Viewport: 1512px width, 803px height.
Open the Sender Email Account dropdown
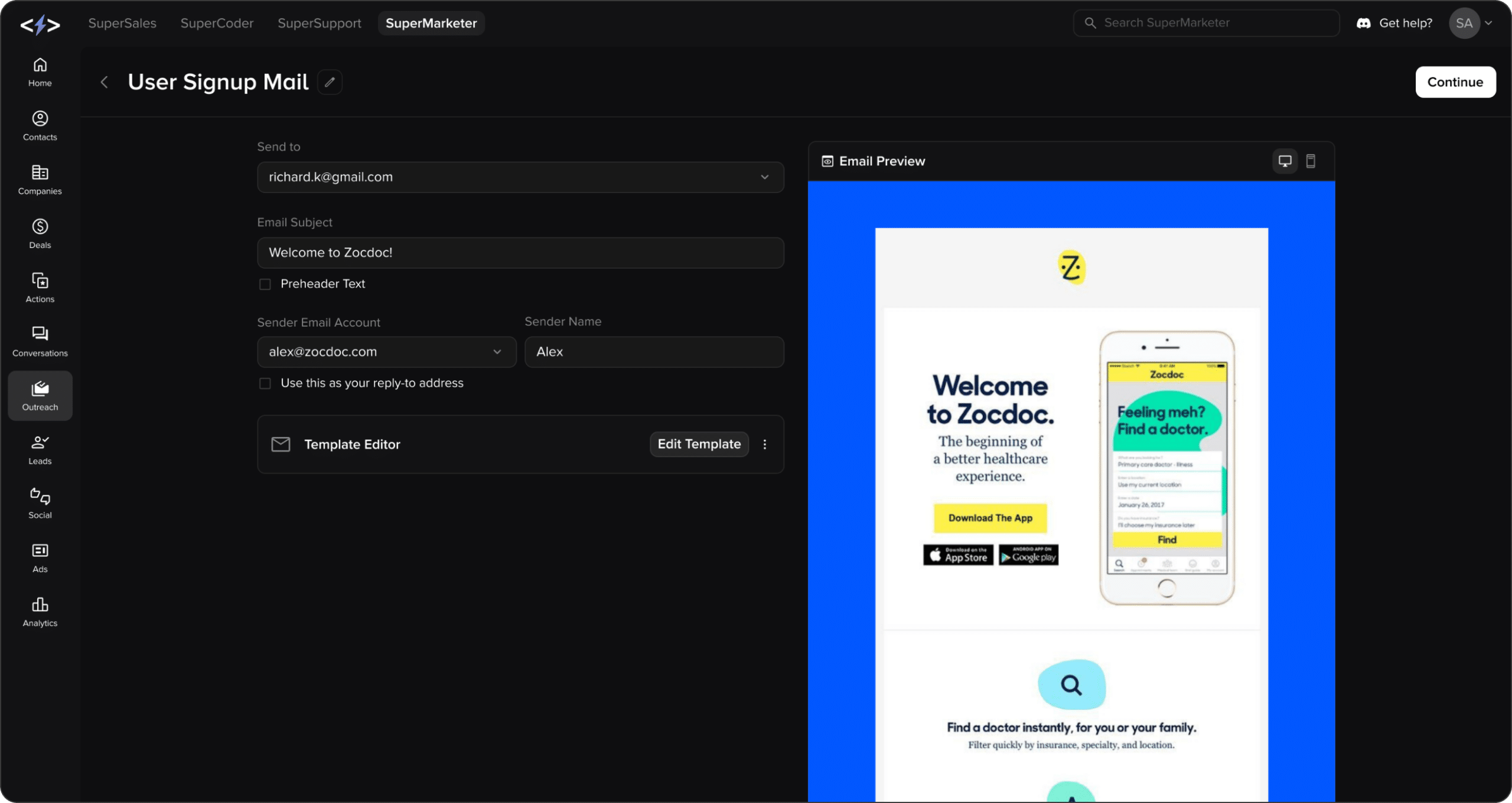pyautogui.click(x=387, y=352)
